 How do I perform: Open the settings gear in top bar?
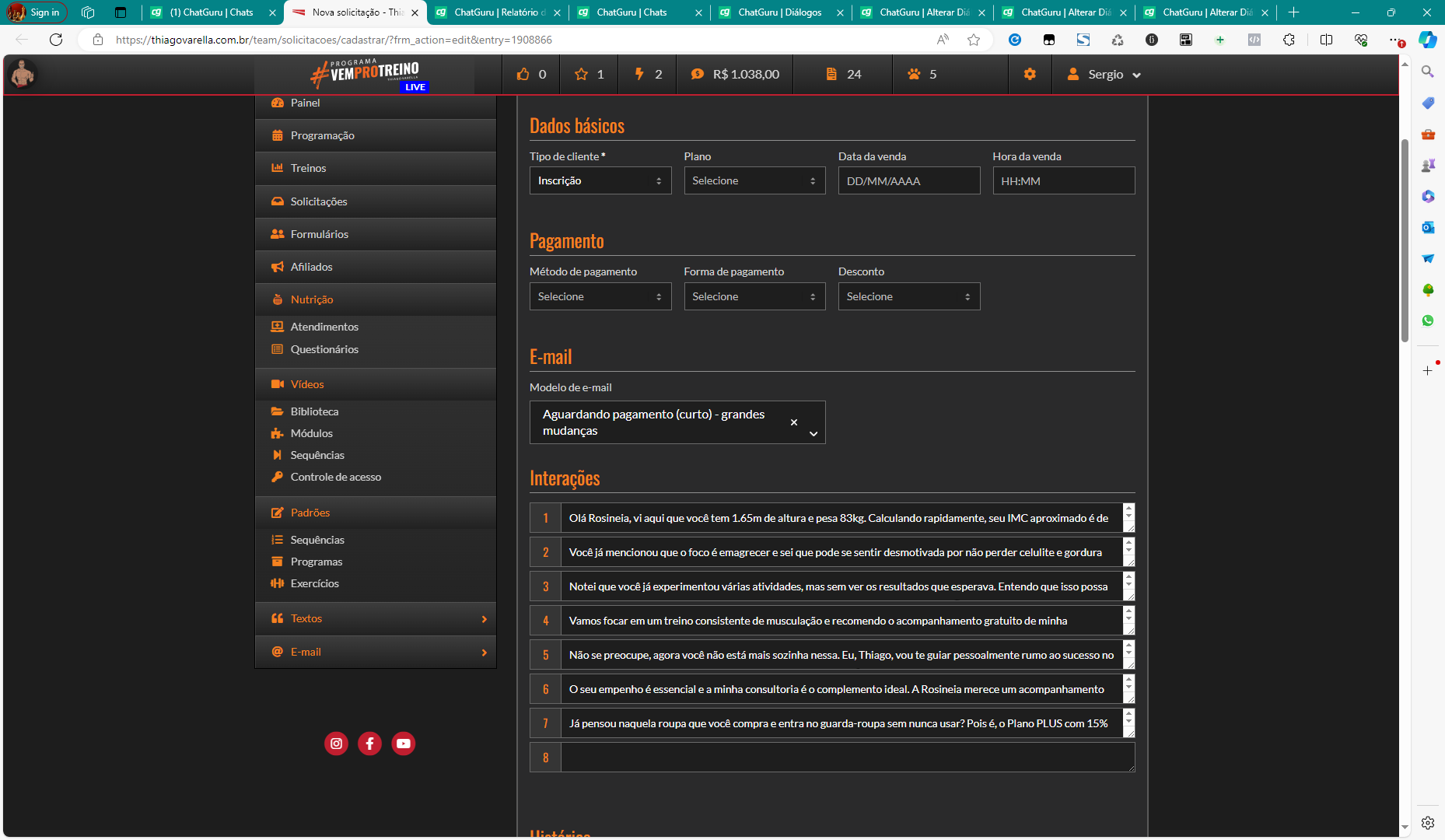1030,74
